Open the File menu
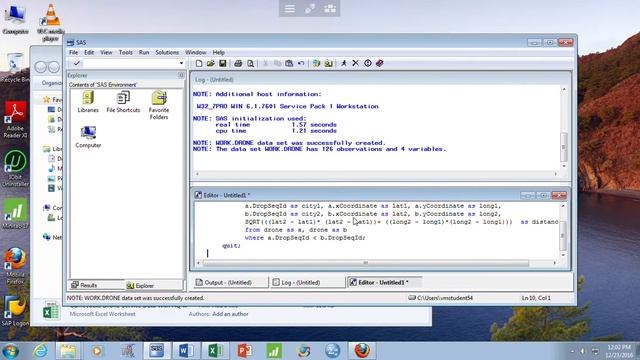Screen dimensions: 640x360 click(x=73, y=52)
